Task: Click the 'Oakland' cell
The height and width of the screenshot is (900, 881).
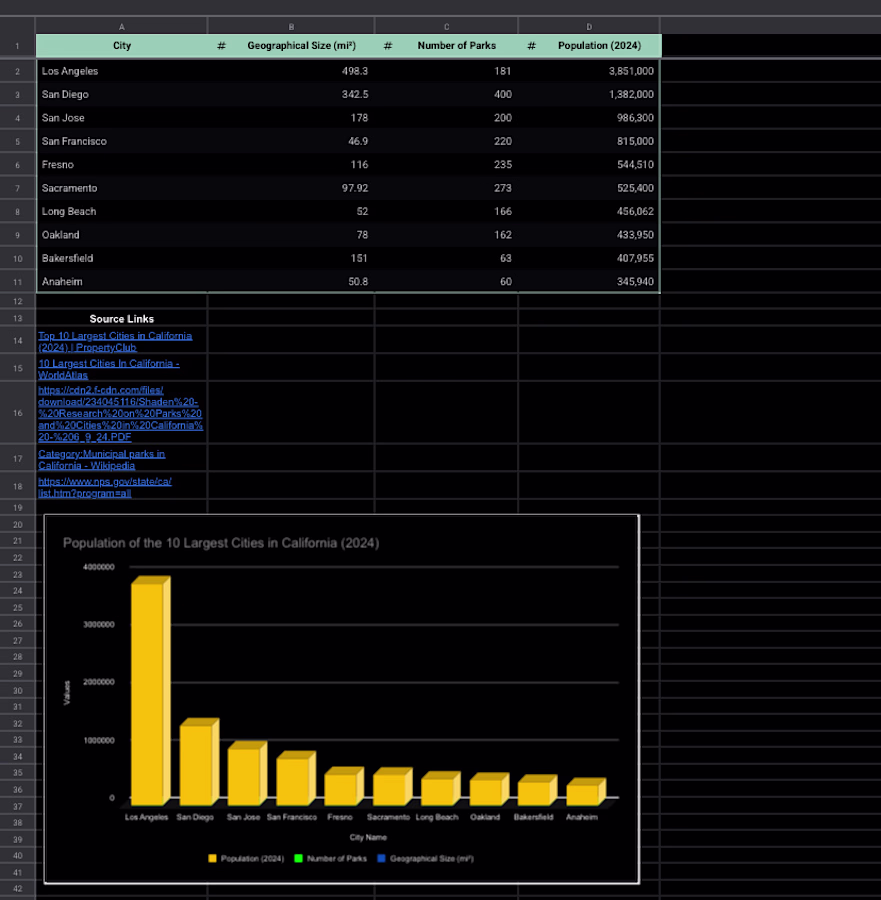Action: click(x=122, y=235)
